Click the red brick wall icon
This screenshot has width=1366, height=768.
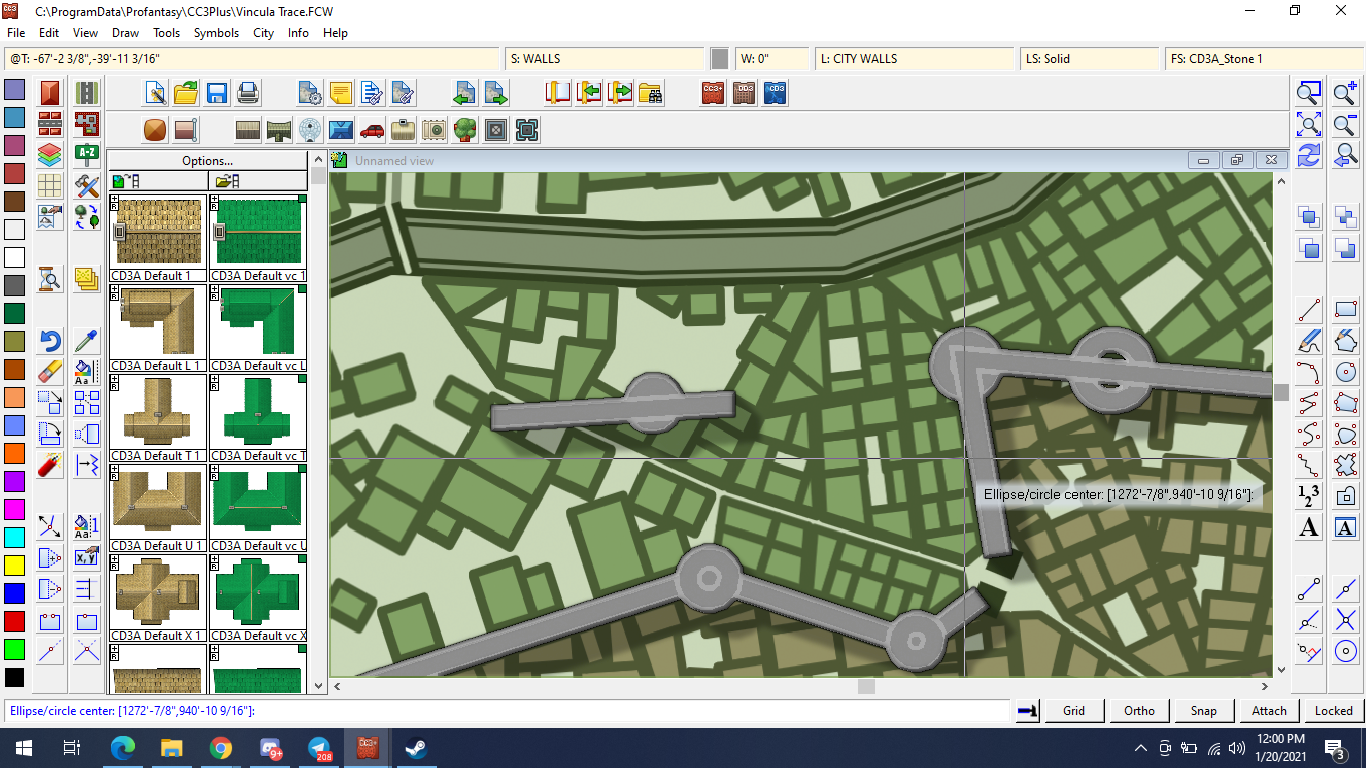50,125
